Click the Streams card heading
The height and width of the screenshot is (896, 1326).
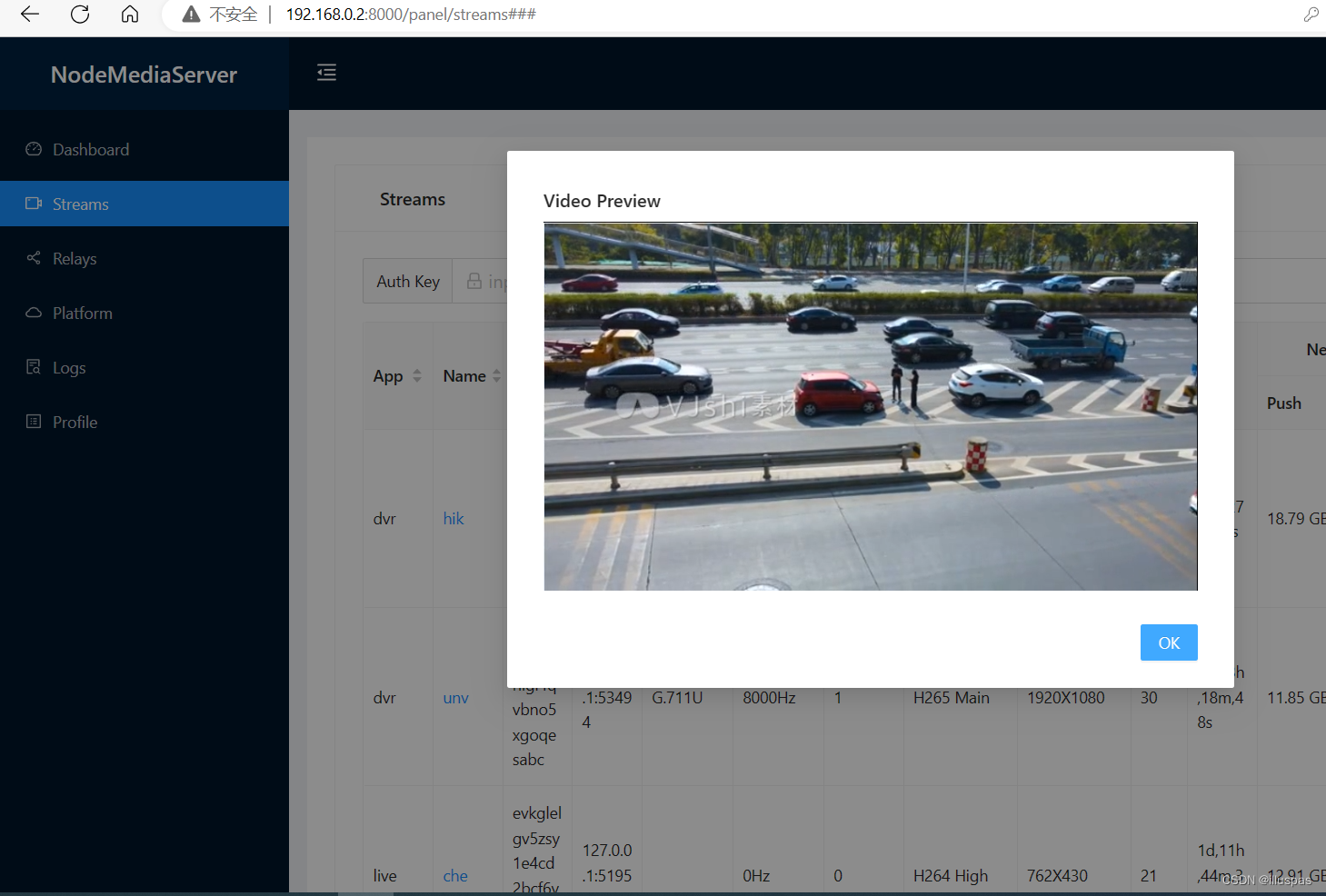click(413, 199)
